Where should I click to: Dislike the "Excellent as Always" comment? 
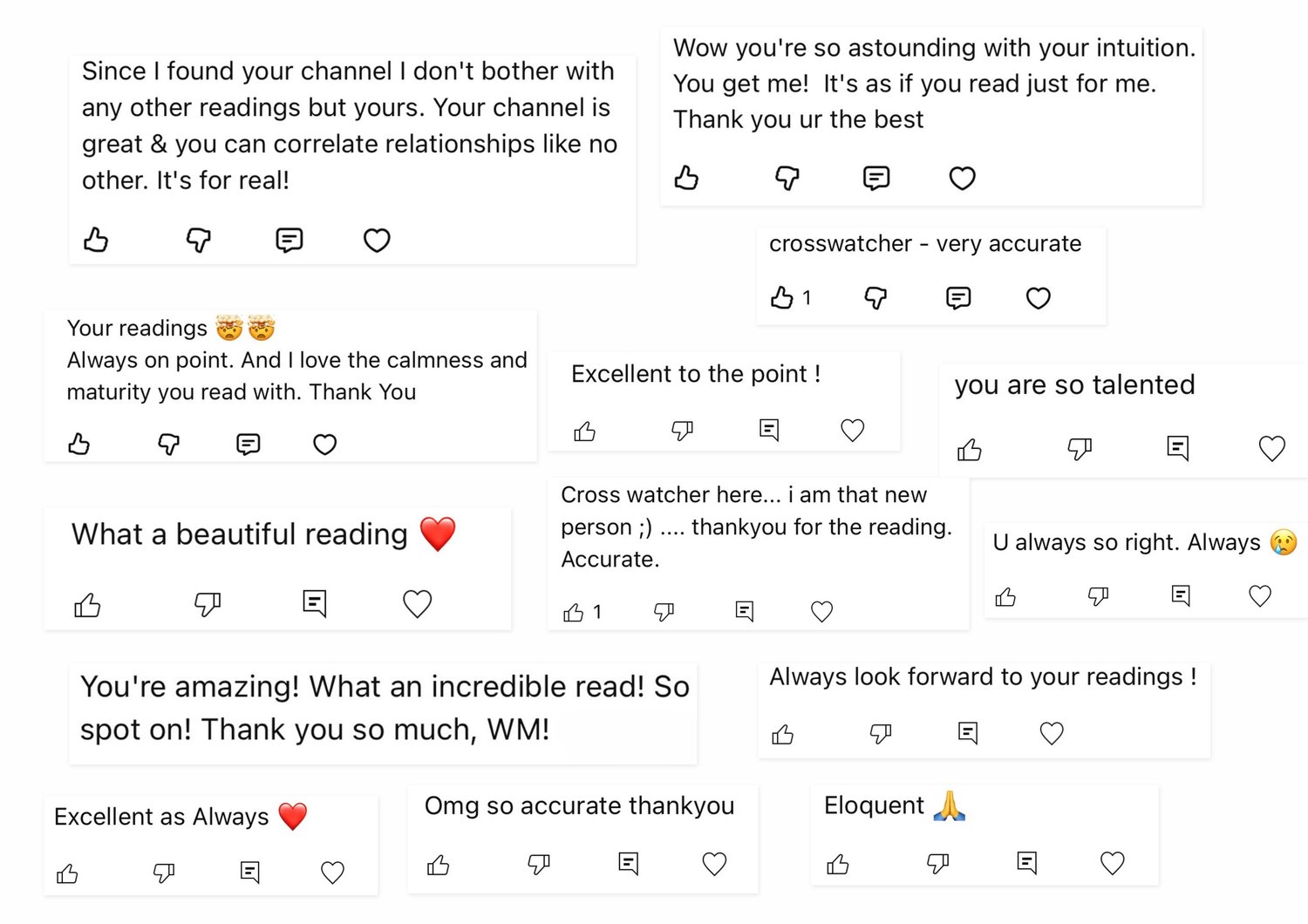pos(164,873)
